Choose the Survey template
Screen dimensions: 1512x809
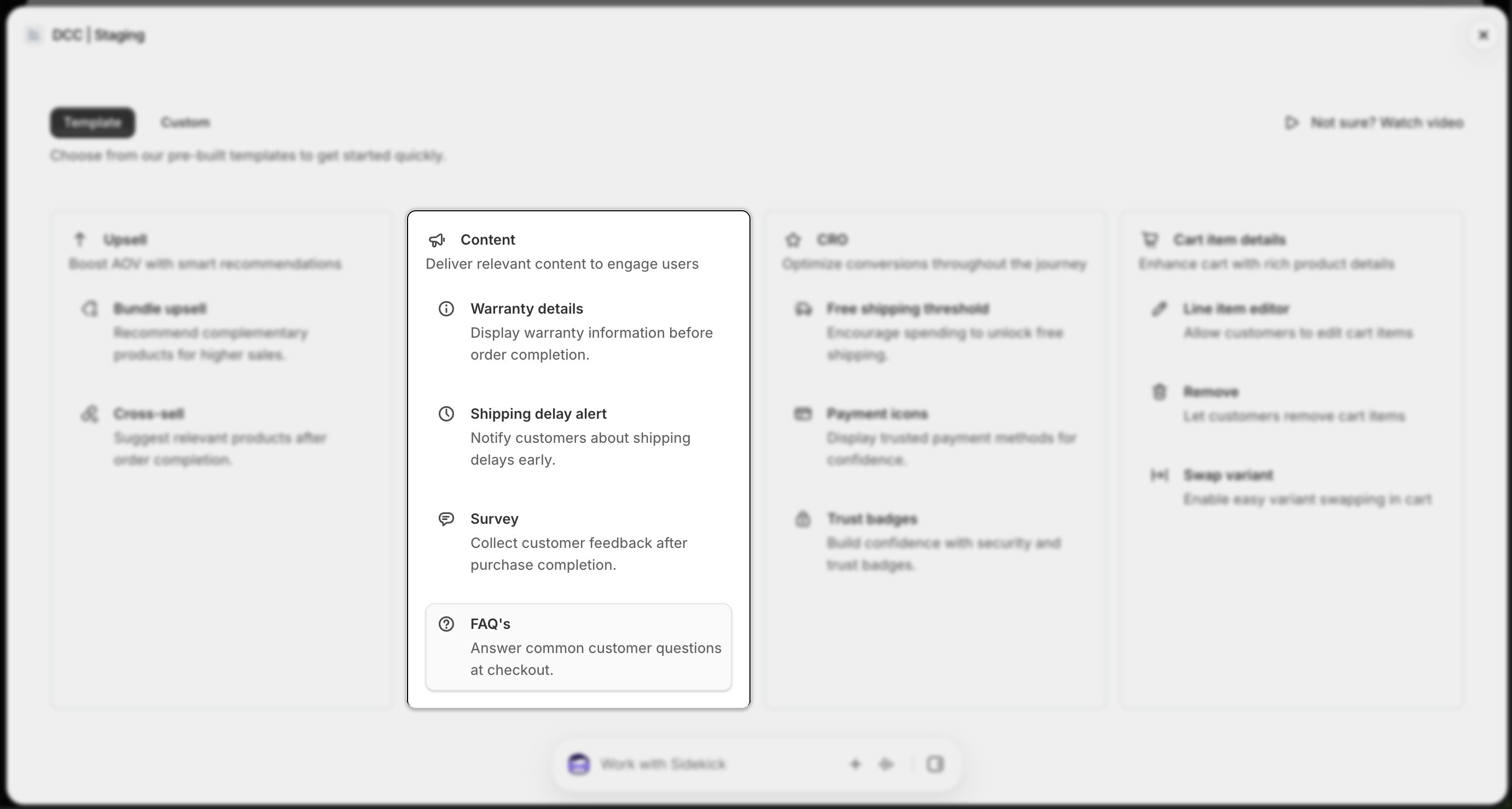tap(579, 542)
